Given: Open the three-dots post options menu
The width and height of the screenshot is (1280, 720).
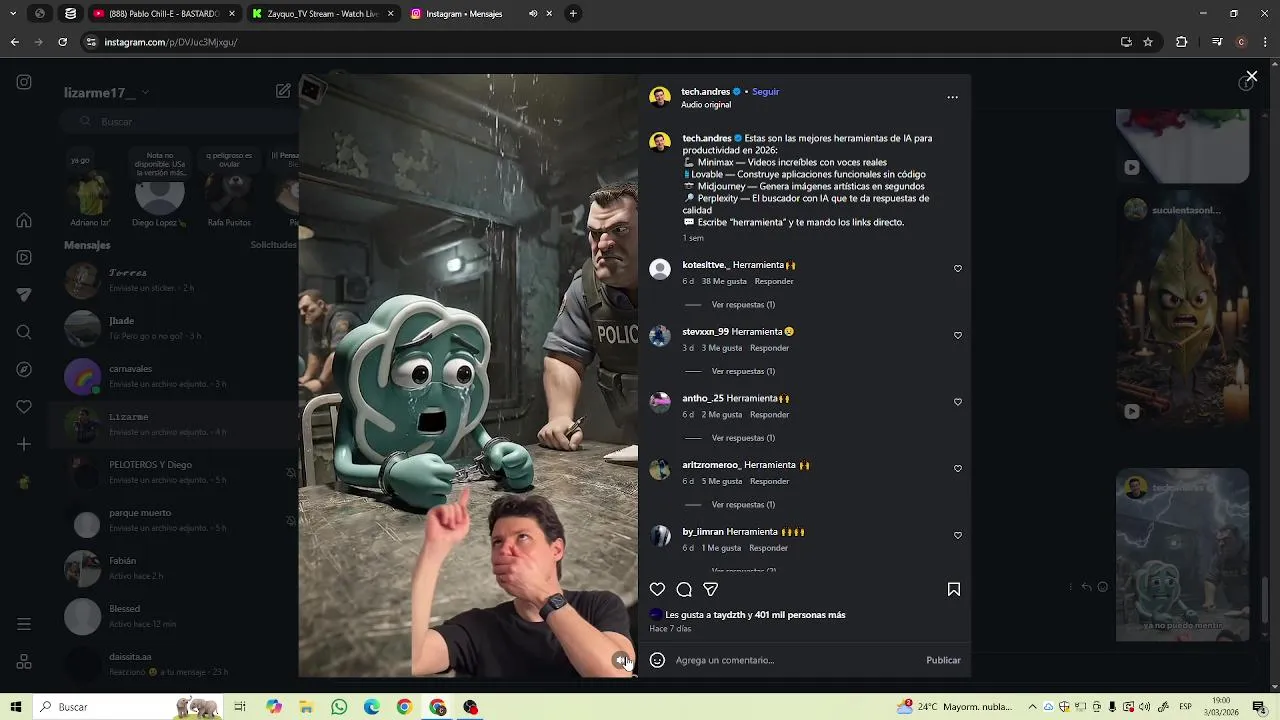Looking at the screenshot, I should tap(952, 97).
